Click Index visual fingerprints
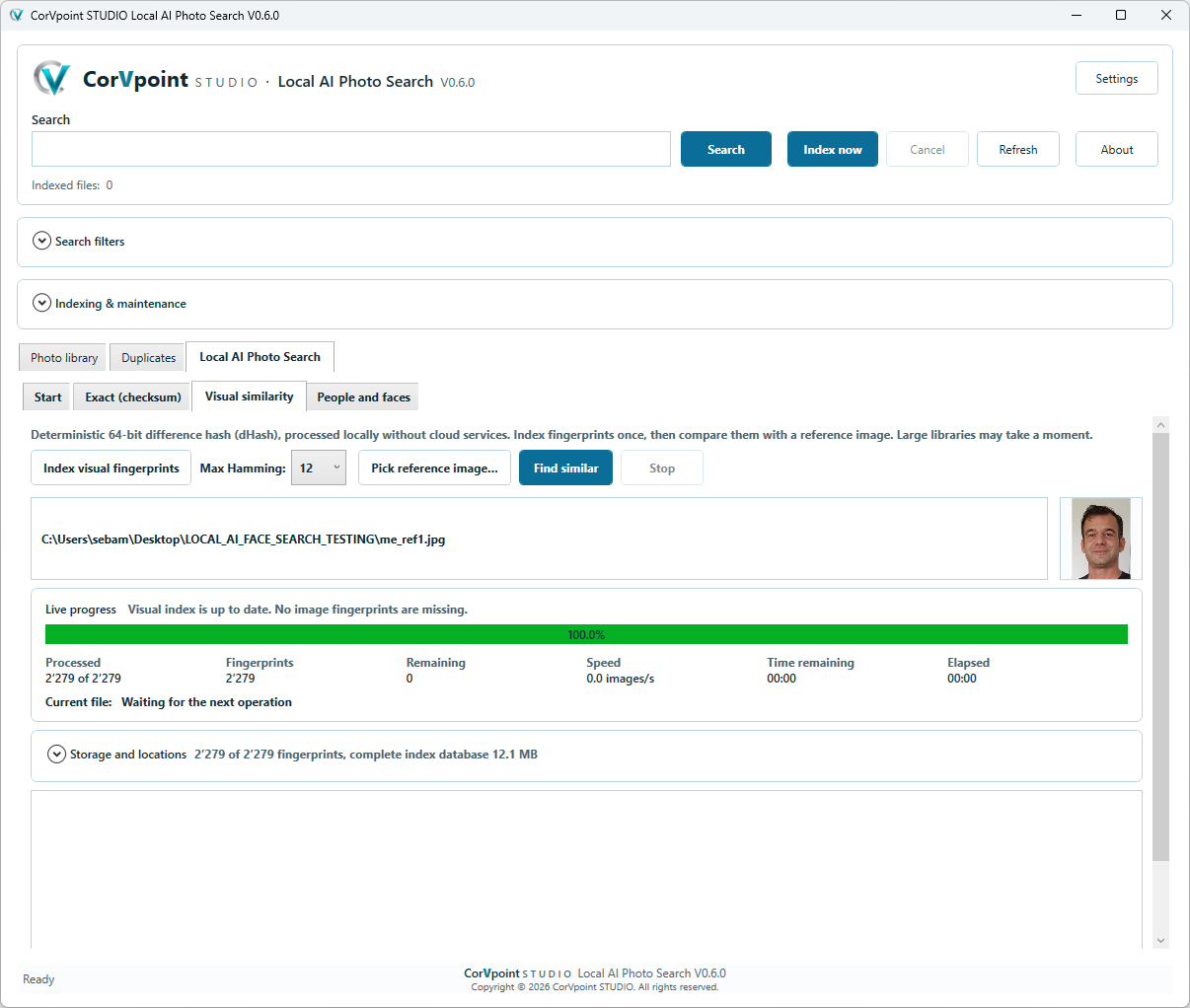This screenshot has height=1008, width=1190. pyautogui.click(x=112, y=468)
